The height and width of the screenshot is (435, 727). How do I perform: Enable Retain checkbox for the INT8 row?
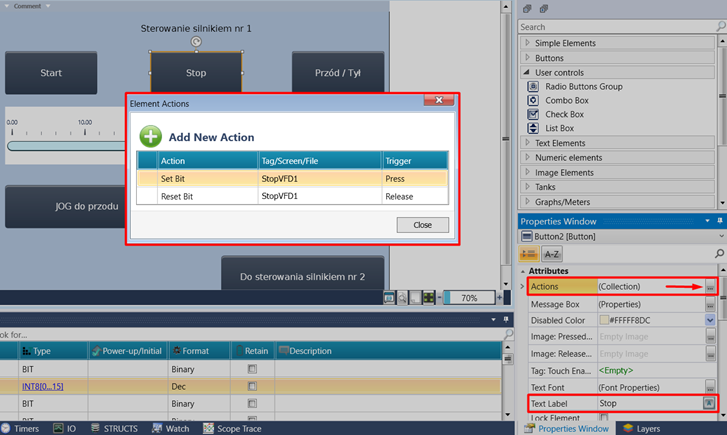tap(252, 386)
